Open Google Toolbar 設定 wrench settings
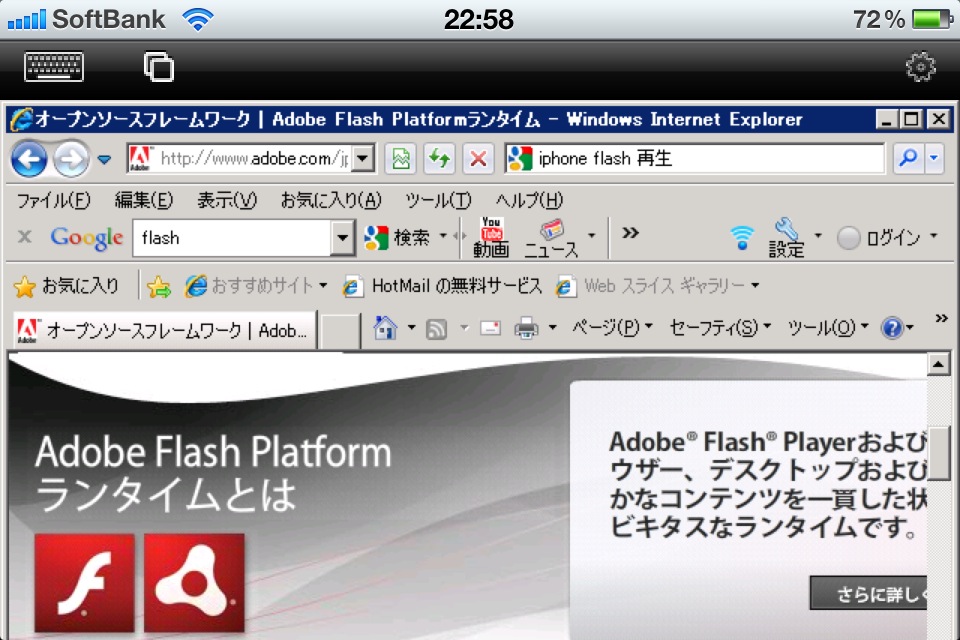This screenshot has height=640, width=960. [787, 238]
